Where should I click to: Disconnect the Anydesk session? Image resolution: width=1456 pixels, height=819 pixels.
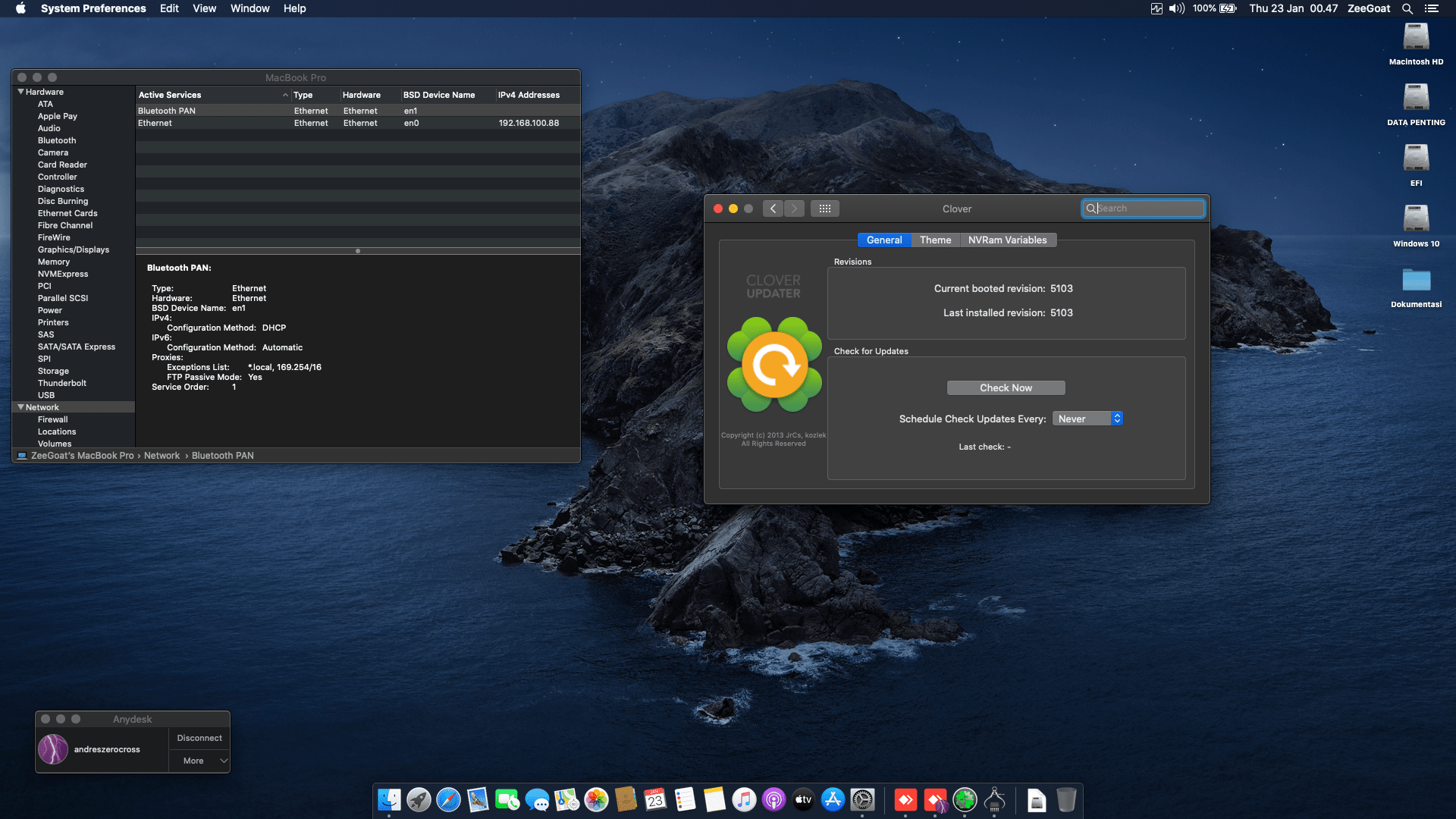[199, 738]
